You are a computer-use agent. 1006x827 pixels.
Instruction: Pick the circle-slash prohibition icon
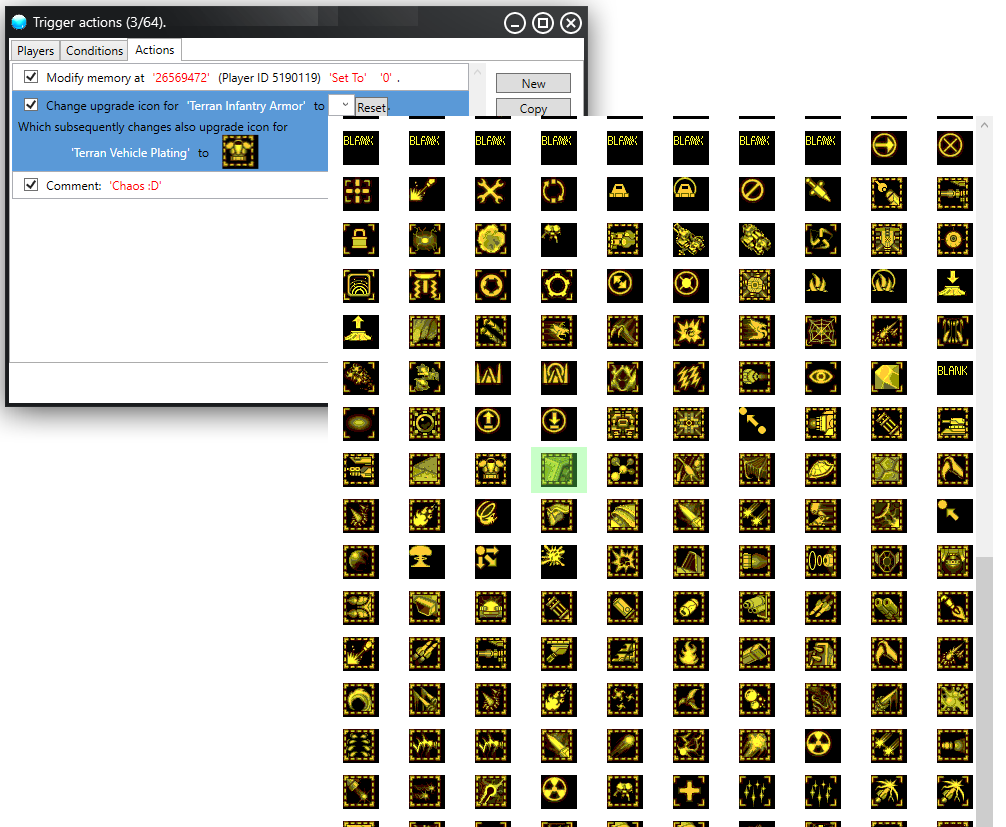(x=756, y=193)
